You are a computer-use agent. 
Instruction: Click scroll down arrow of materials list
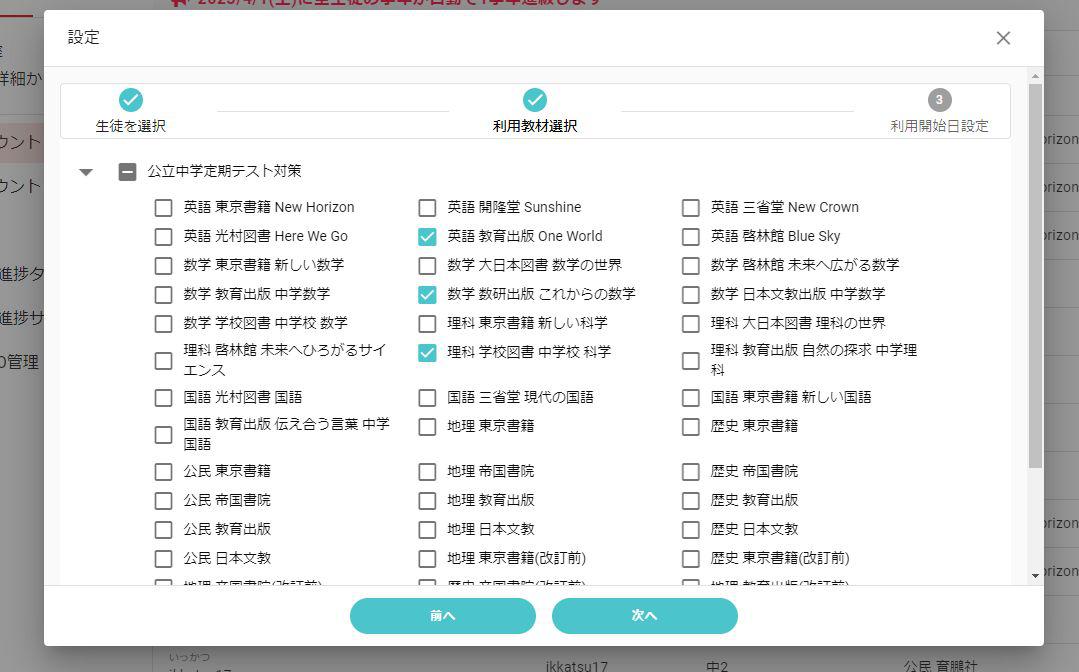(1035, 576)
